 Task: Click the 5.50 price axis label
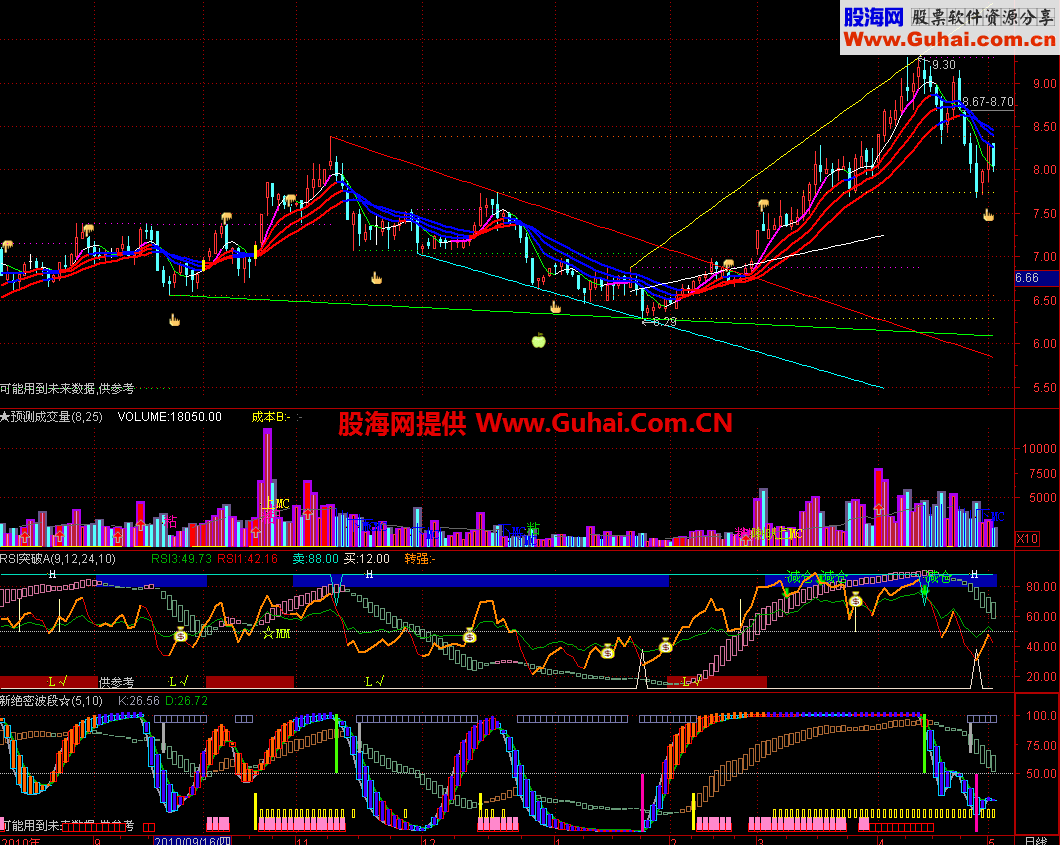coord(1044,388)
